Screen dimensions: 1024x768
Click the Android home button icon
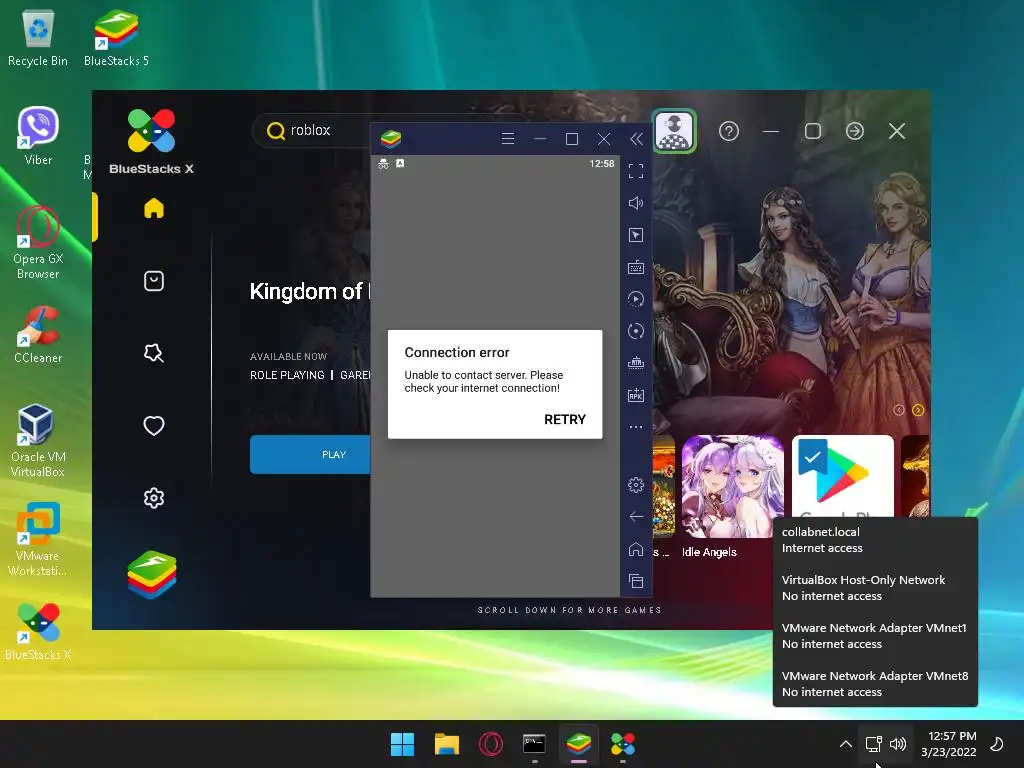point(636,549)
